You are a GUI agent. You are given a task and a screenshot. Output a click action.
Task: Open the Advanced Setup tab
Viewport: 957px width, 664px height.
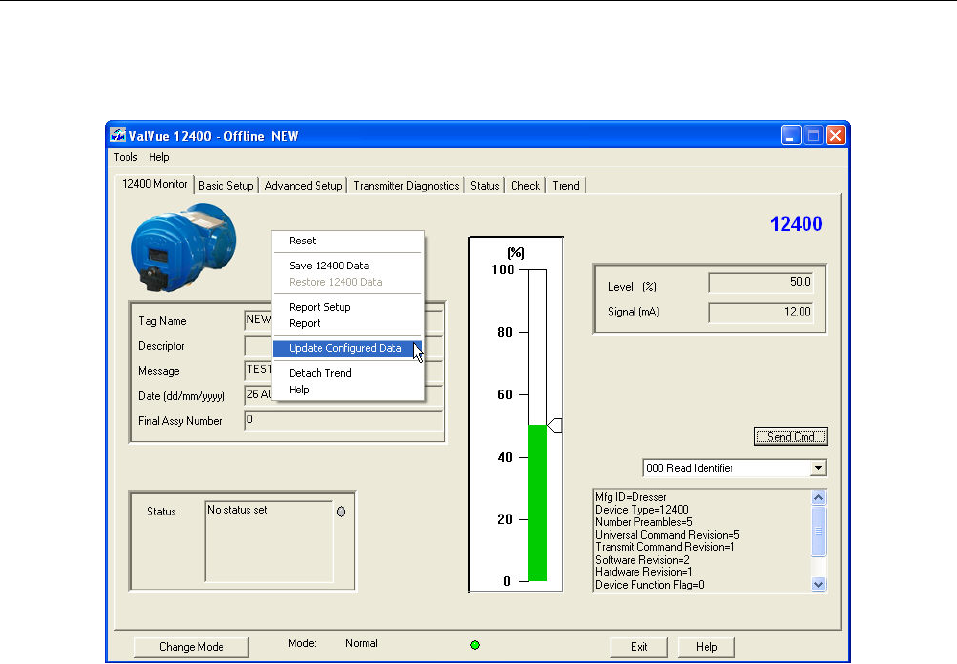[x=303, y=186]
